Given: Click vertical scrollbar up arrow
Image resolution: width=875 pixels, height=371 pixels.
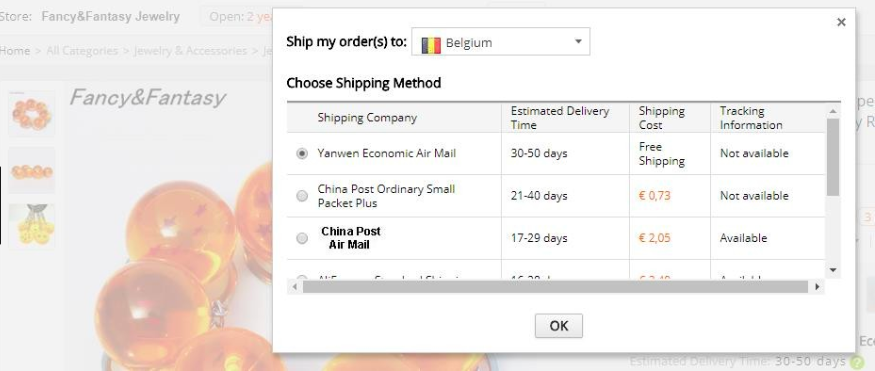Looking at the screenshot, I should pyautogui.click(x=833, y=111).
